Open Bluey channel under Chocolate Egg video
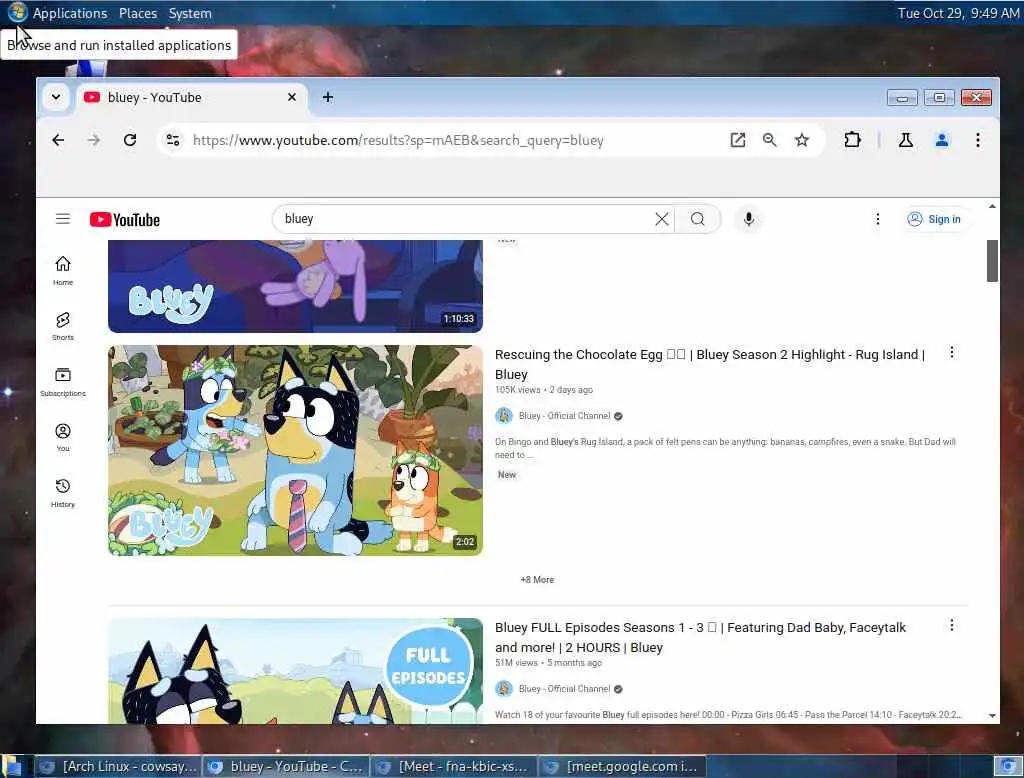The width and height of the screenshot is (1024, 778). click(x=564, y=415)
